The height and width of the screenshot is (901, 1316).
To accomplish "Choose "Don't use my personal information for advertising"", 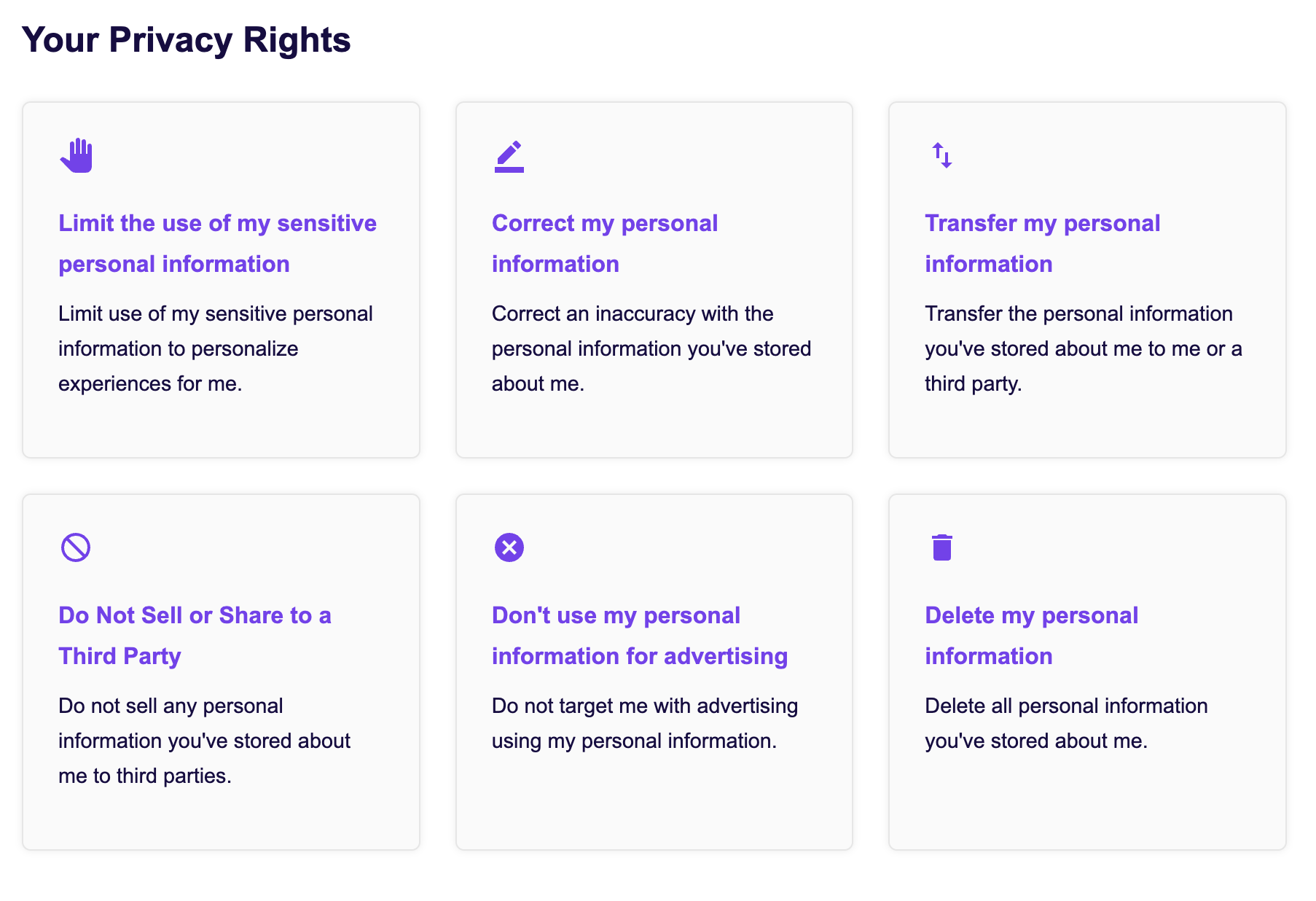I will tap(640, 636).
